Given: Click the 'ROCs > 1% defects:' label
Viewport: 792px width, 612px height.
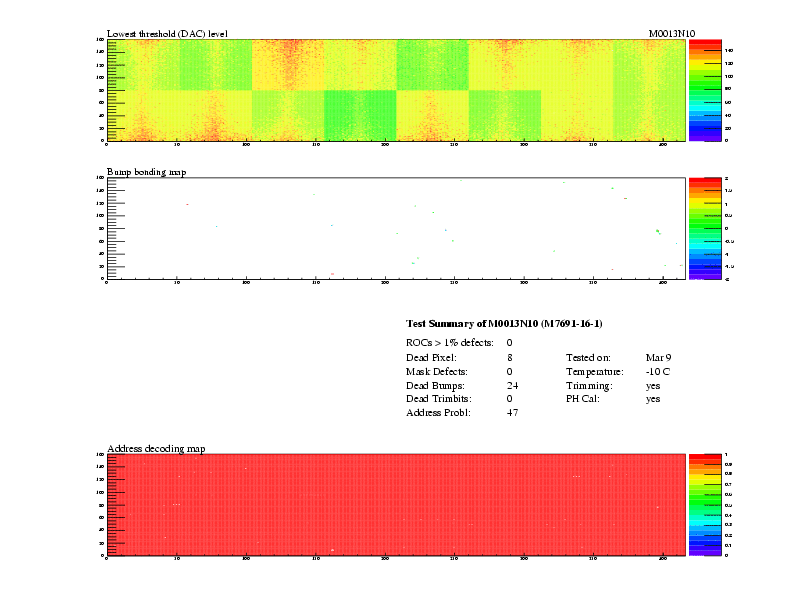Looking at the screenshot, I should (x=450, y=343).
